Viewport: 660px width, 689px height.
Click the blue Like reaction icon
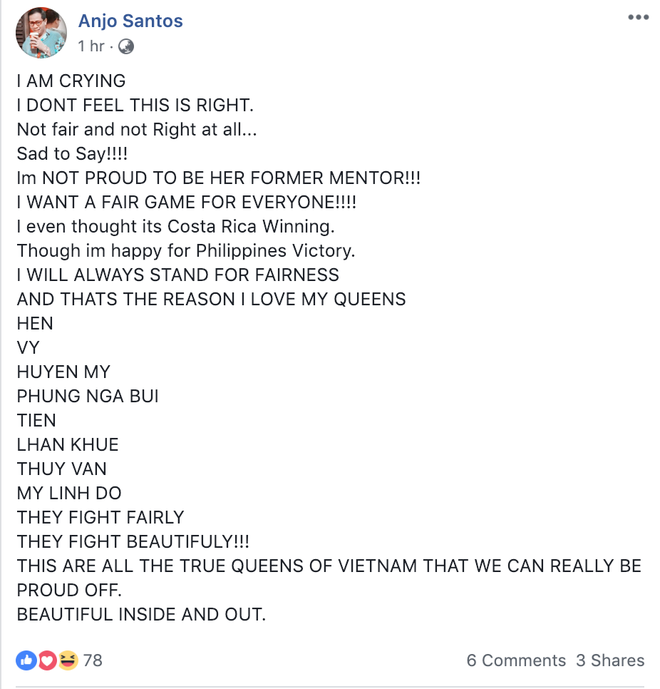(25, 660)
